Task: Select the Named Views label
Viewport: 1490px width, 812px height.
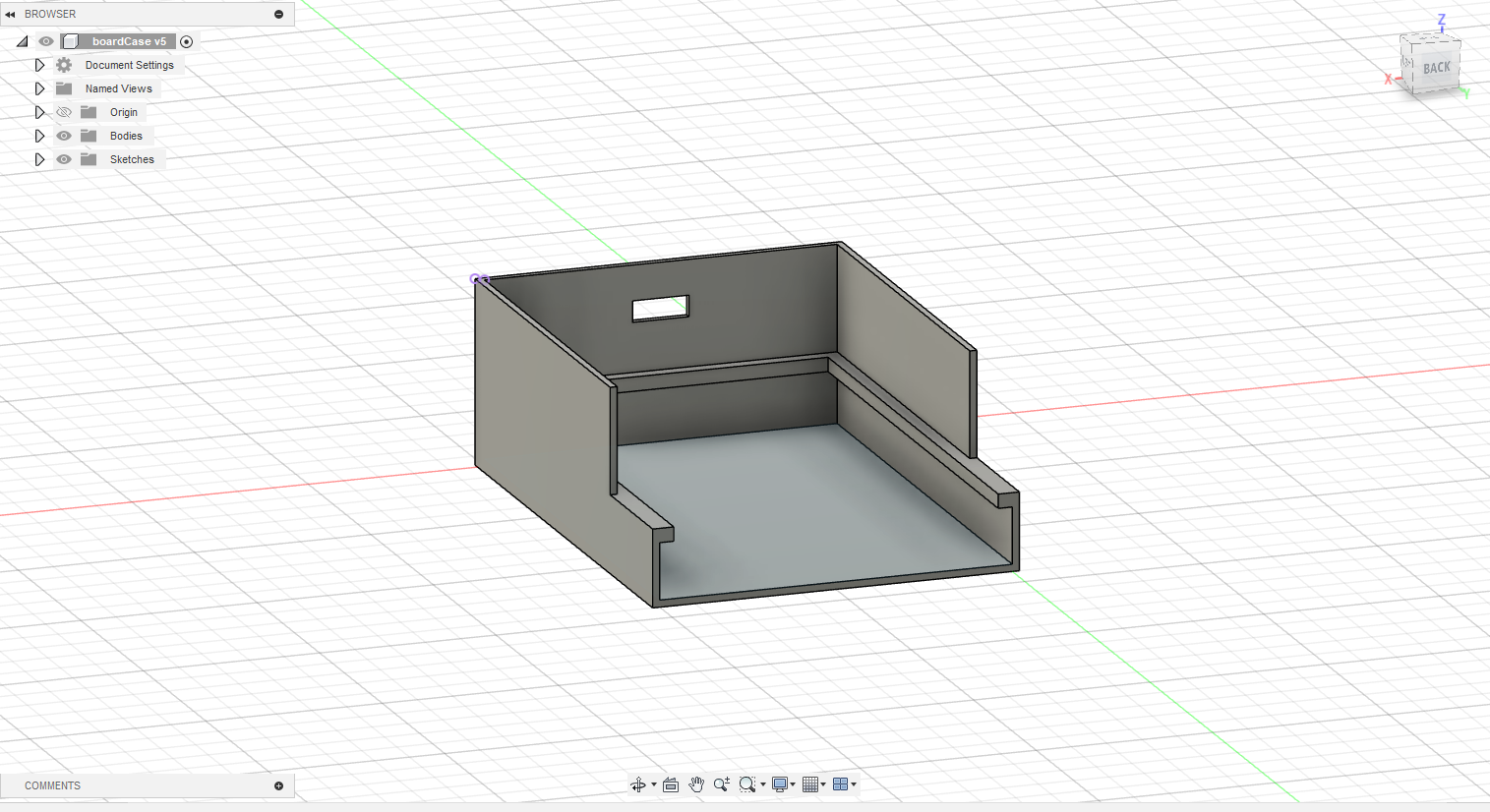Action: tap(119, 88)
